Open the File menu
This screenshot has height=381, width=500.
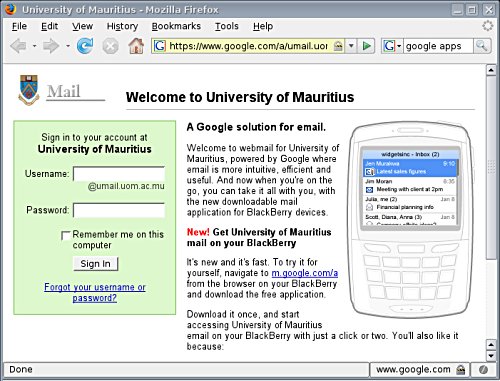tap(19, 26)
